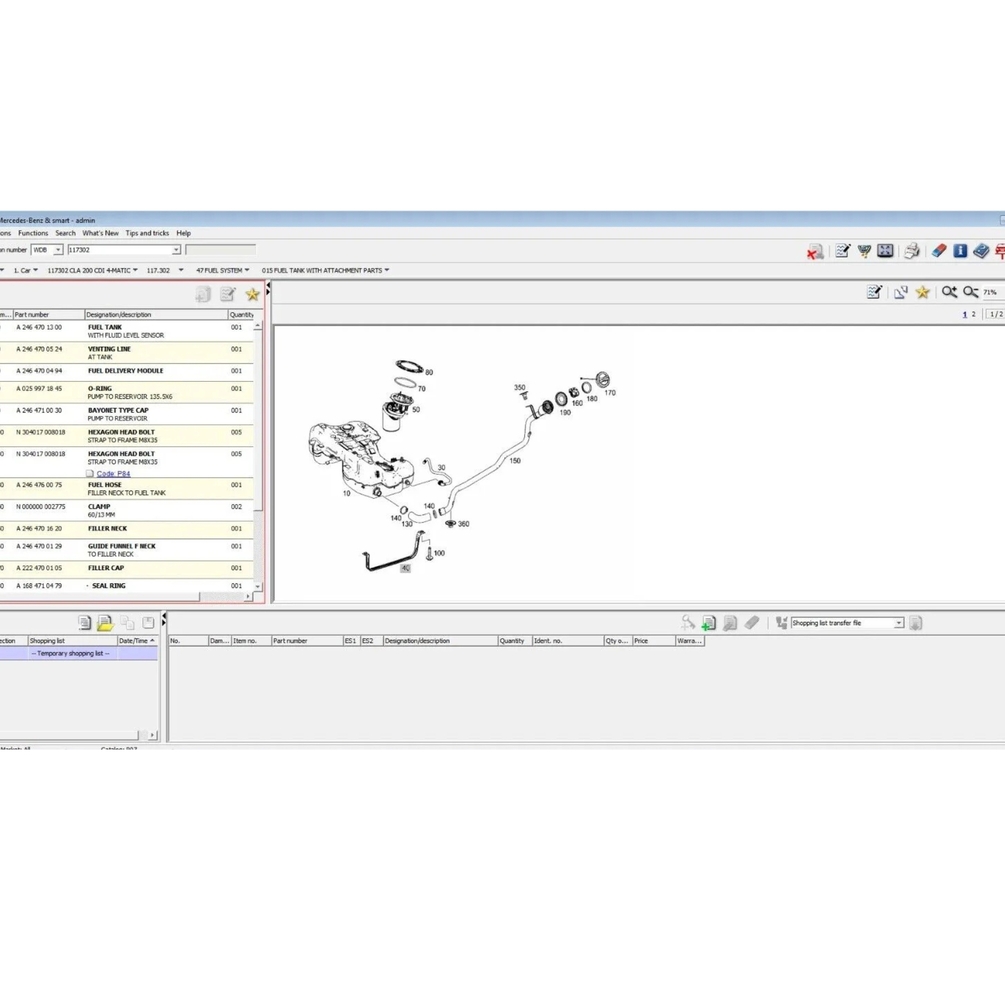Open the notes editor icon in main toolbar

[x=843, y=251]
